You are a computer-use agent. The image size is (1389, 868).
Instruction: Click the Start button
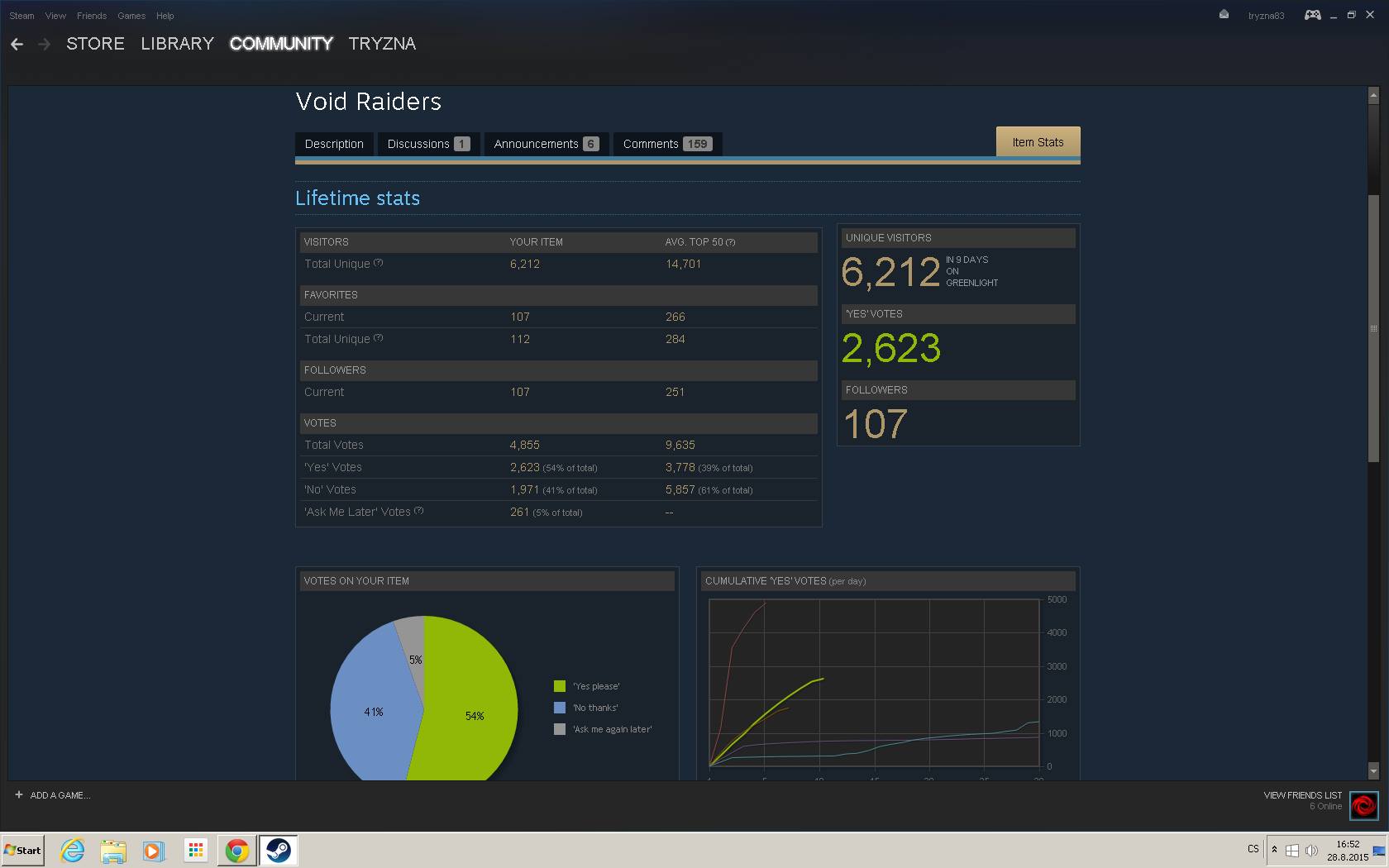pos(22,850)
